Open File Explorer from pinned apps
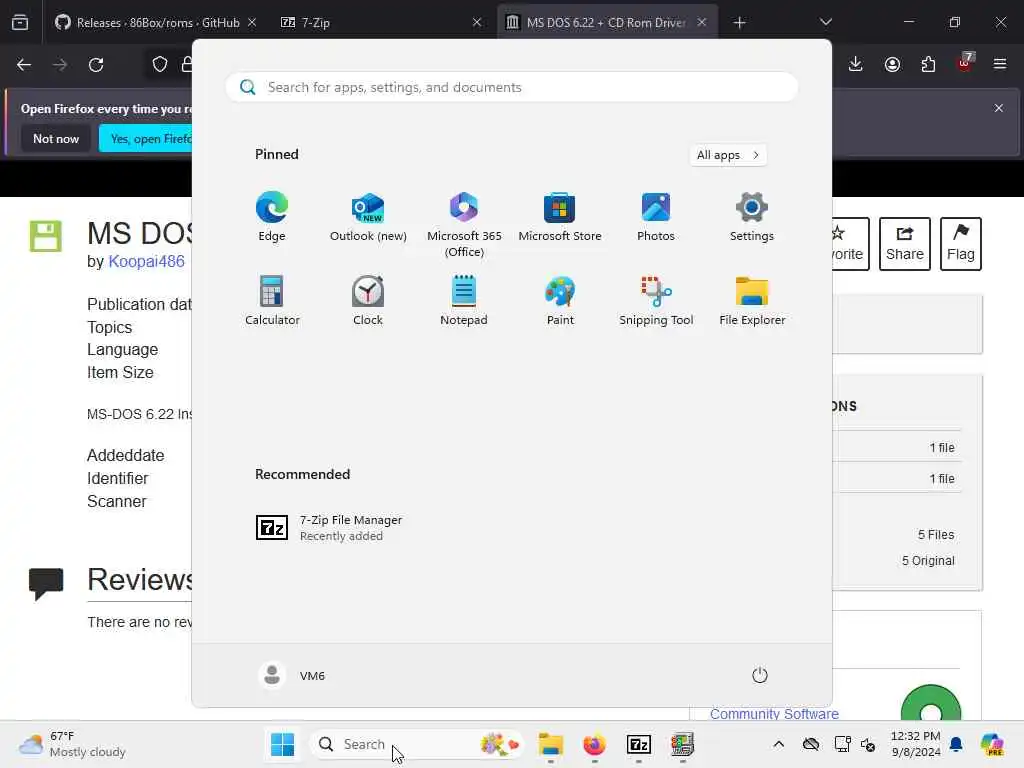Image resolution: width=1024 pixels, height=768 pixels. pos(752,300)
